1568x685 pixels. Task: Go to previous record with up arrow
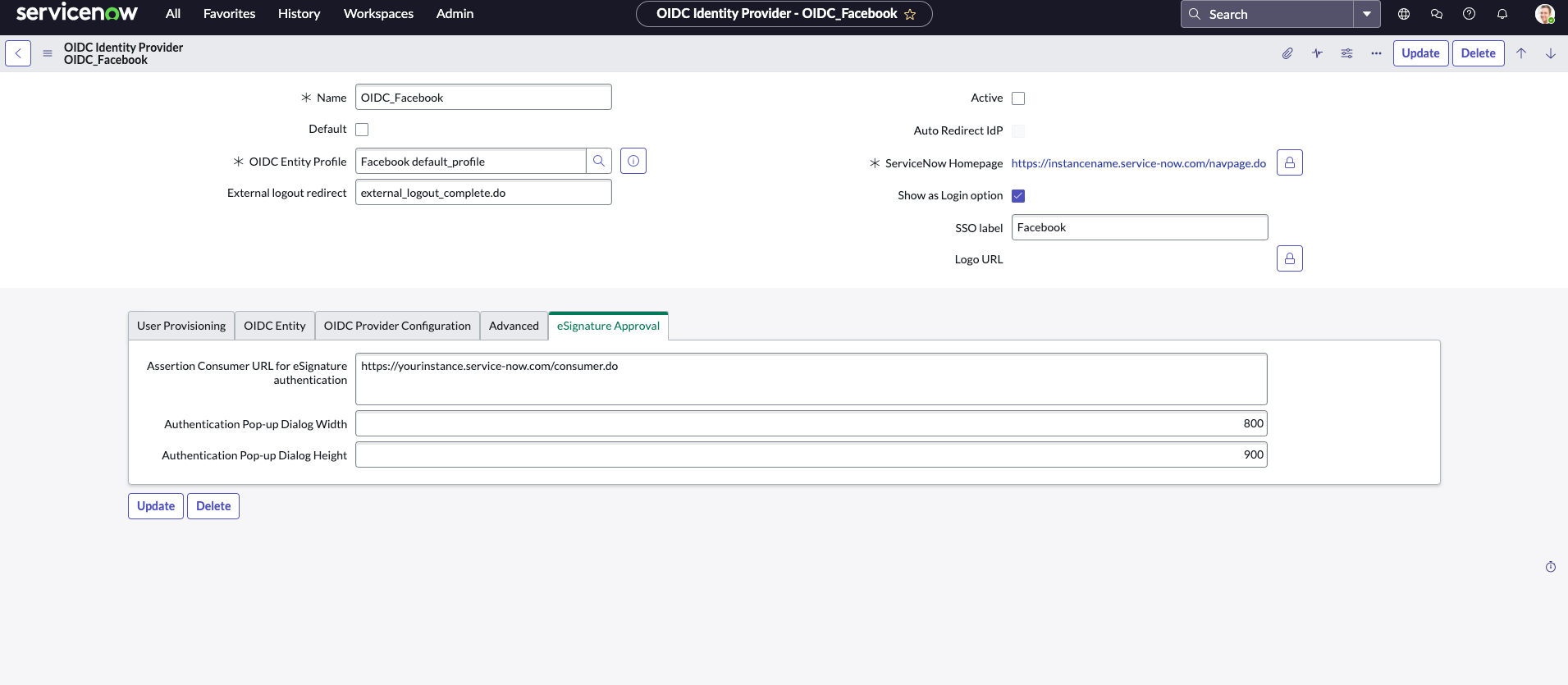click(x=1521, y=53)
